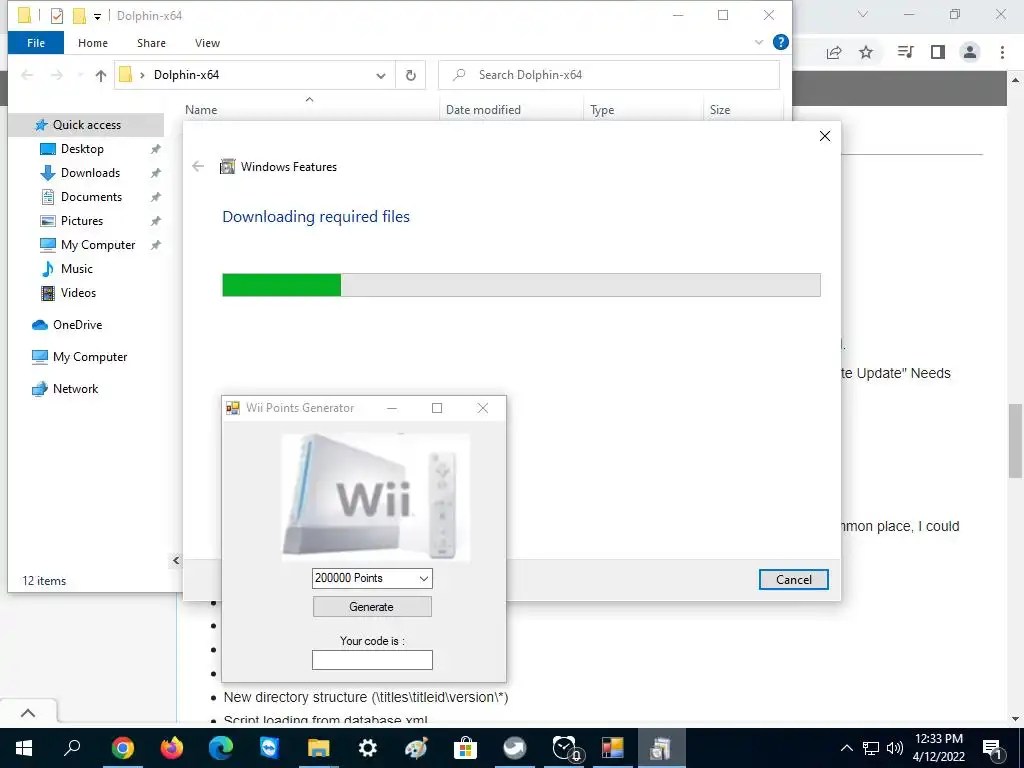This screenshot has width=1024, height=768.
Task: Open Chrome media control icon
Action: point(905,52)
